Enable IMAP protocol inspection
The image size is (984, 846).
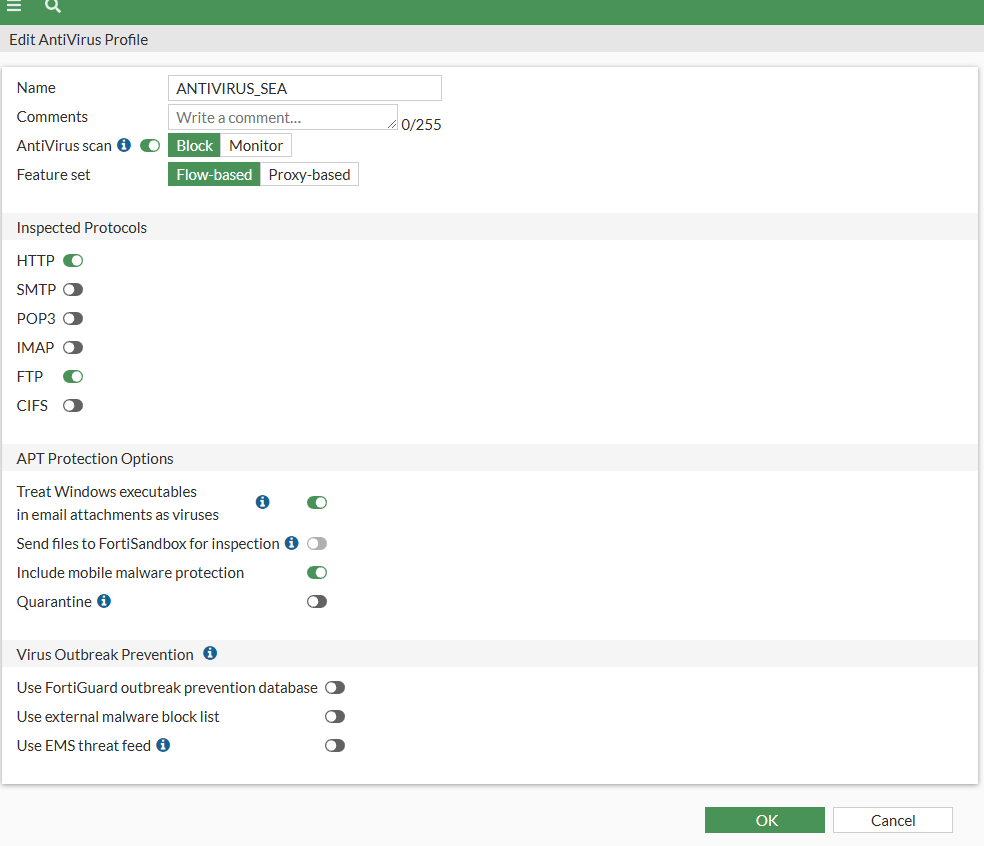coord(73,348)
